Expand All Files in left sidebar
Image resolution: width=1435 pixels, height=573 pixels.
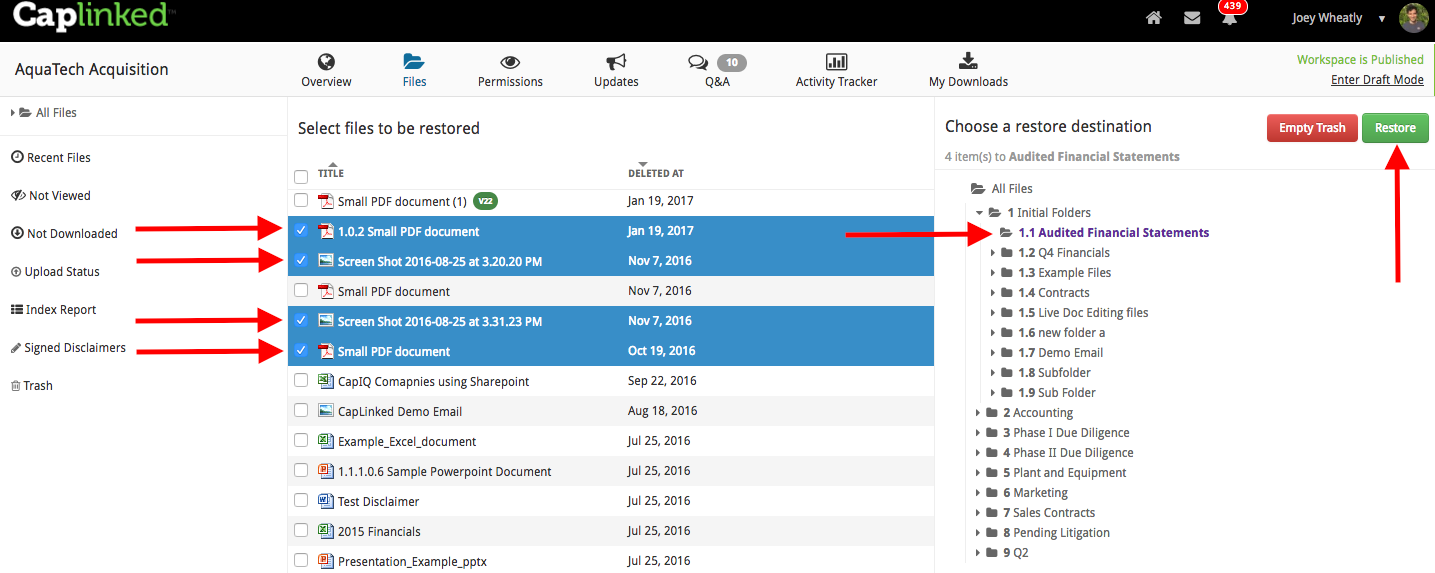(13, 113)
